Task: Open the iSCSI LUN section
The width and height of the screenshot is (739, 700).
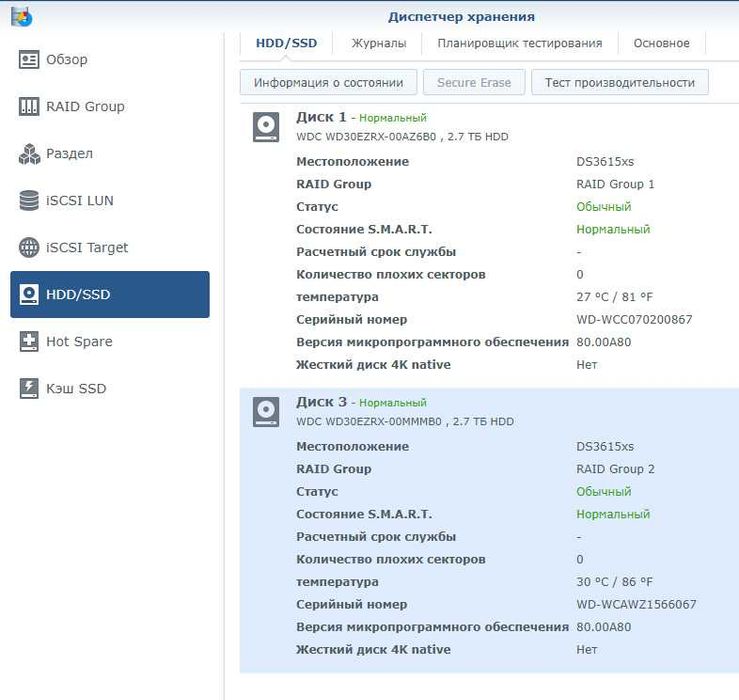Action: pos(110,200)
